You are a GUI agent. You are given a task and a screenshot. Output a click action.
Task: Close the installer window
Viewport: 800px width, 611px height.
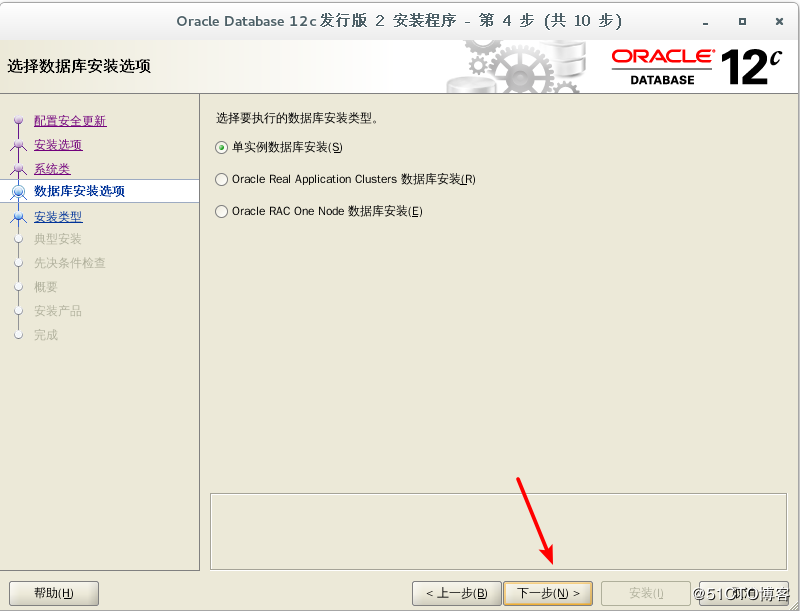tap(779, 21)
